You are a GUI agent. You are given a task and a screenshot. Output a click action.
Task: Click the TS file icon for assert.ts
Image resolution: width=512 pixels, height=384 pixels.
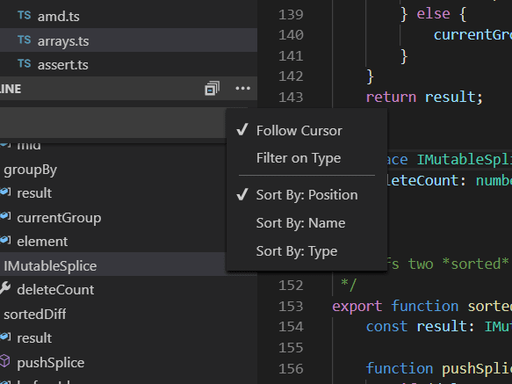24,64
